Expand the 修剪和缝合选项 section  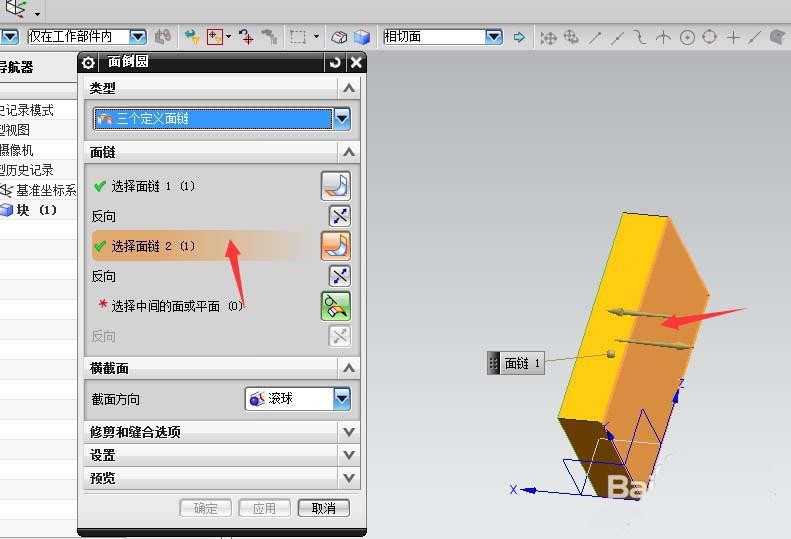[349, 432]
